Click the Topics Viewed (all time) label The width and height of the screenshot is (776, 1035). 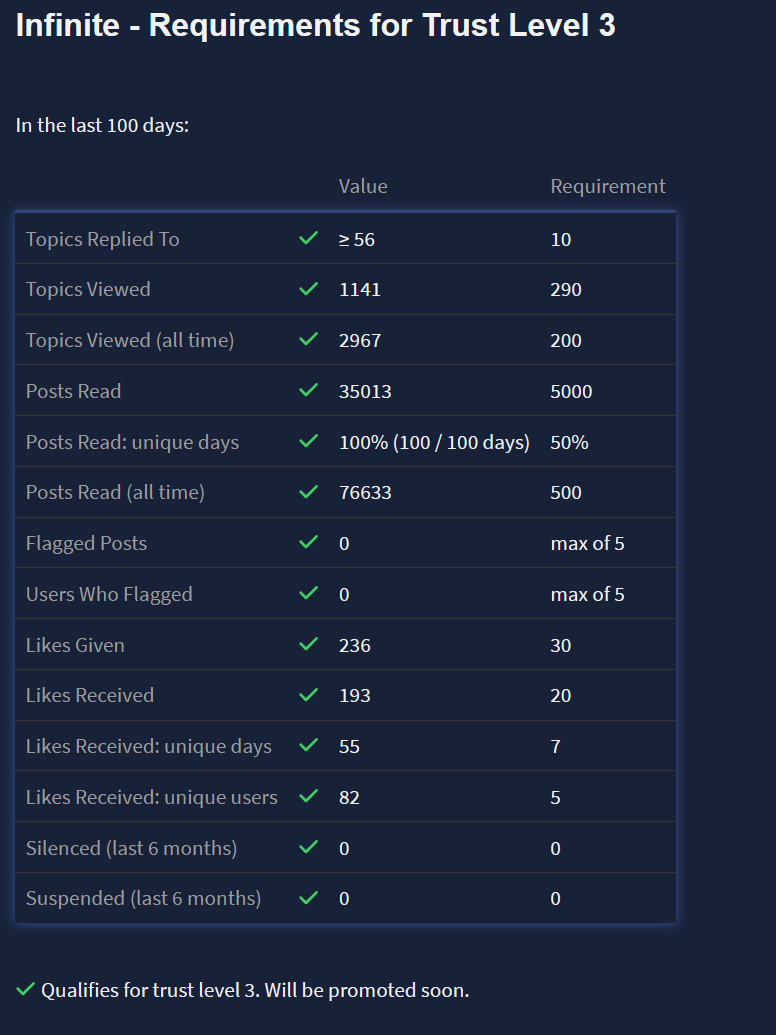pos(130,340)
